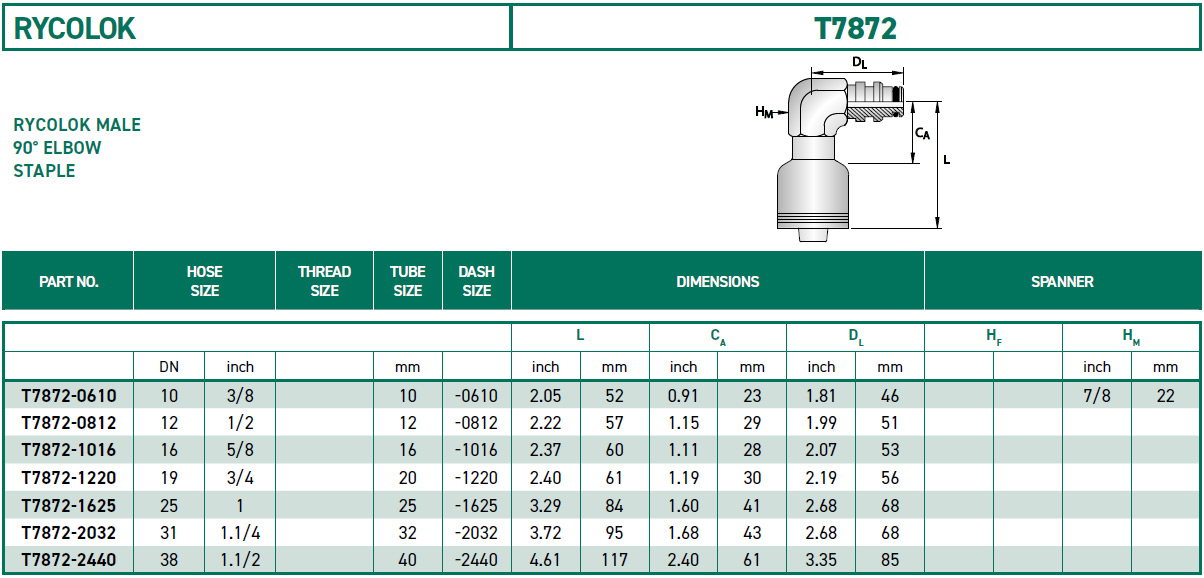Select the T7872 series heading
1204x578 pixels.
[x=855, y=28]
